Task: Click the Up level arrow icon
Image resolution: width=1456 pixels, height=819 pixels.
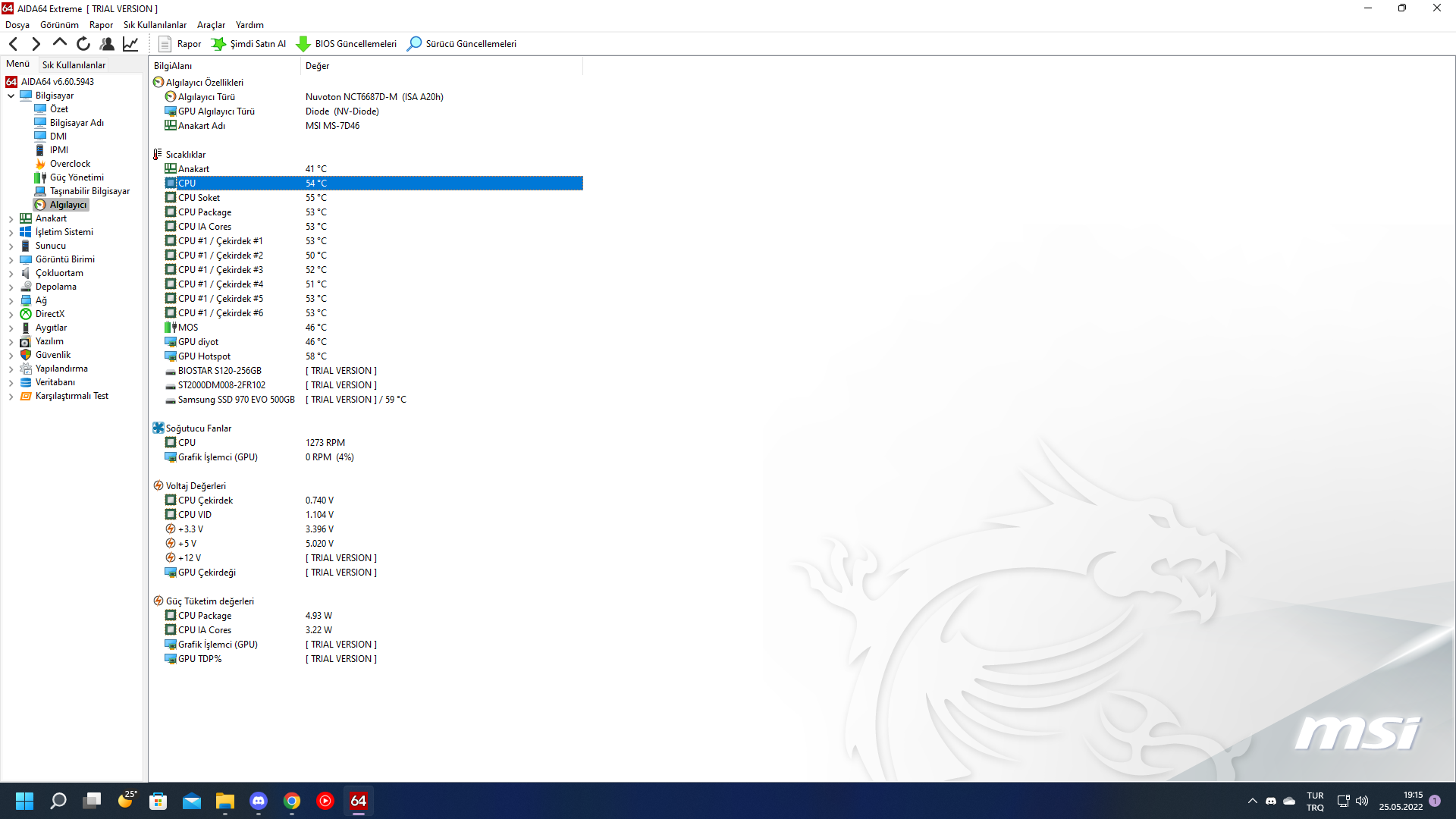Action: pyautogui.click(x=60, y=43)
